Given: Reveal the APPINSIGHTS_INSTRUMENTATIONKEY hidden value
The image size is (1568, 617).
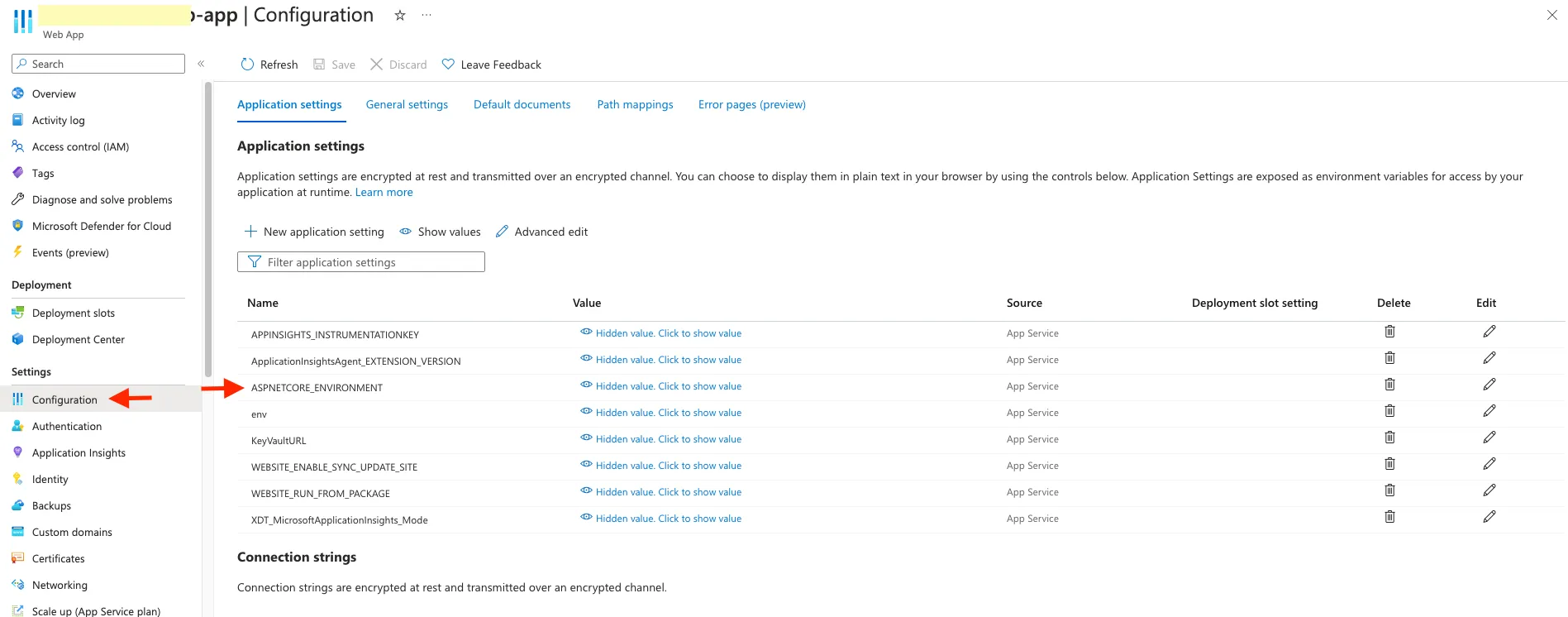Looking at the screenshot, I should (x=661, y=333).
